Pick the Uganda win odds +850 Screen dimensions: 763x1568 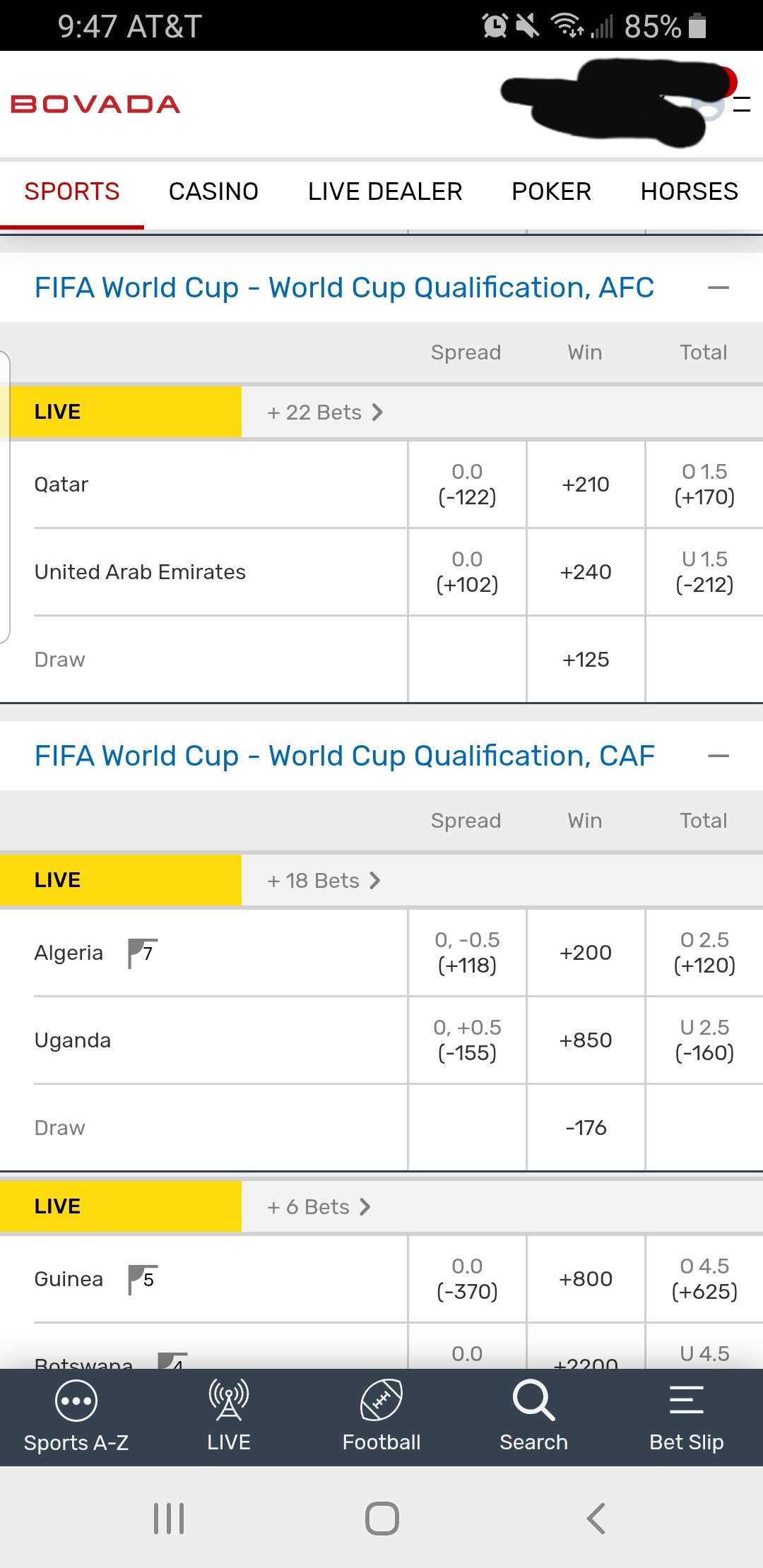586,1040
